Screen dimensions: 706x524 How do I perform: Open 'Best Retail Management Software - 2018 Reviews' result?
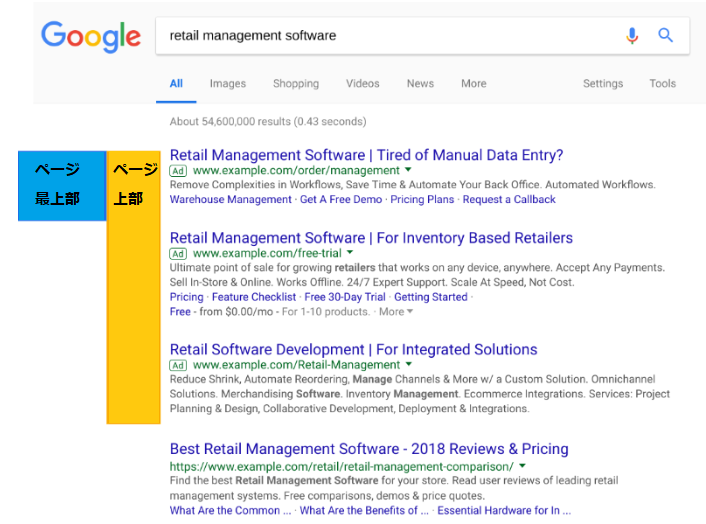369,449
